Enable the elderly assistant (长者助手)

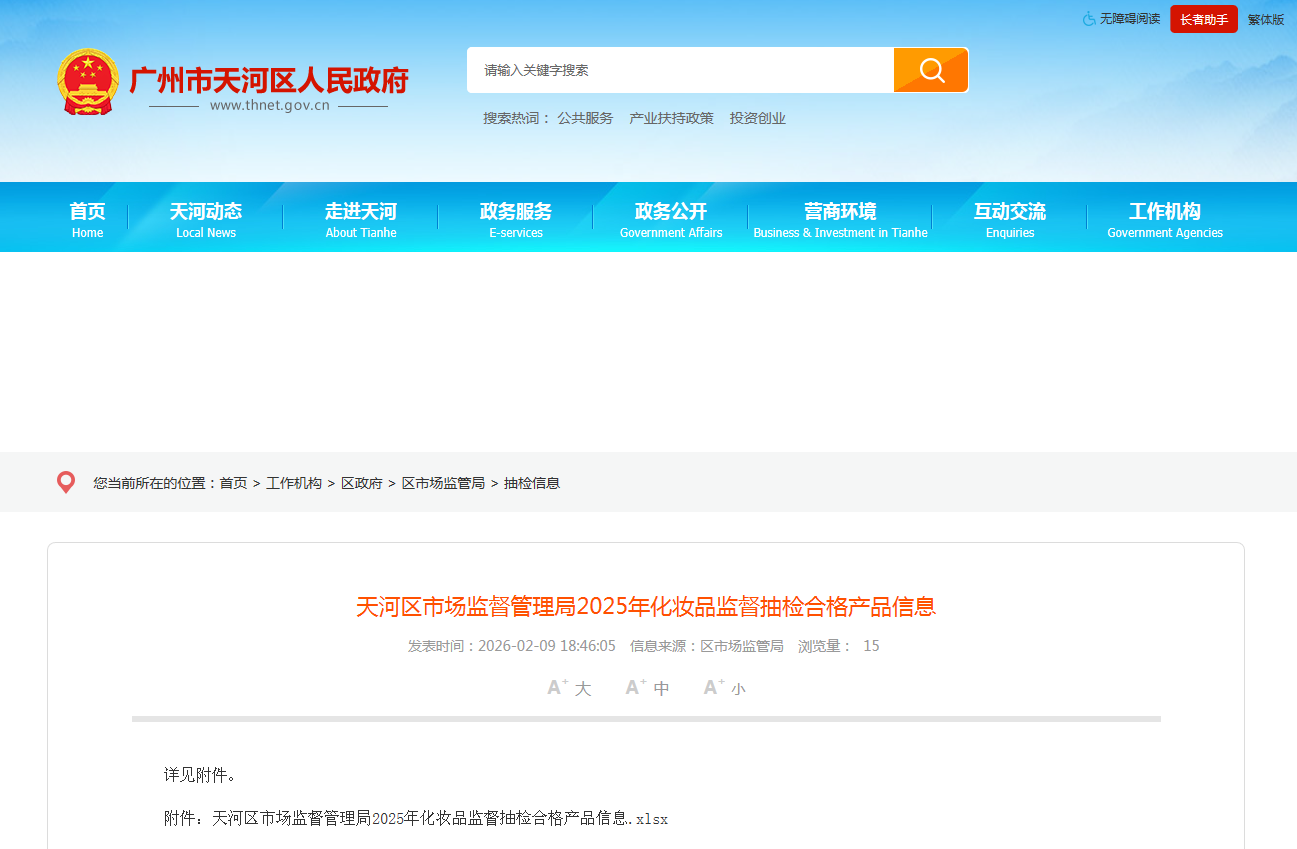[x=1203, y=19]
